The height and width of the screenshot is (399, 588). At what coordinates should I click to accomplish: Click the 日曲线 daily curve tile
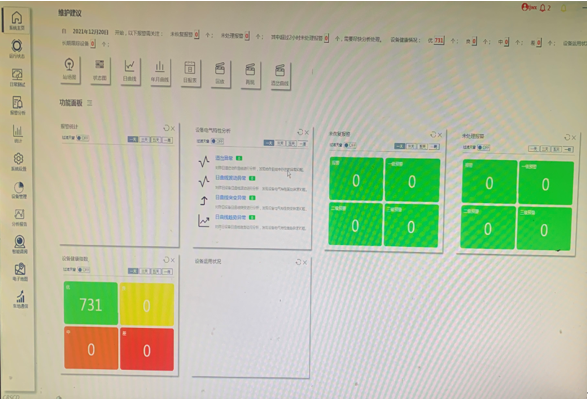click(130, 71)
